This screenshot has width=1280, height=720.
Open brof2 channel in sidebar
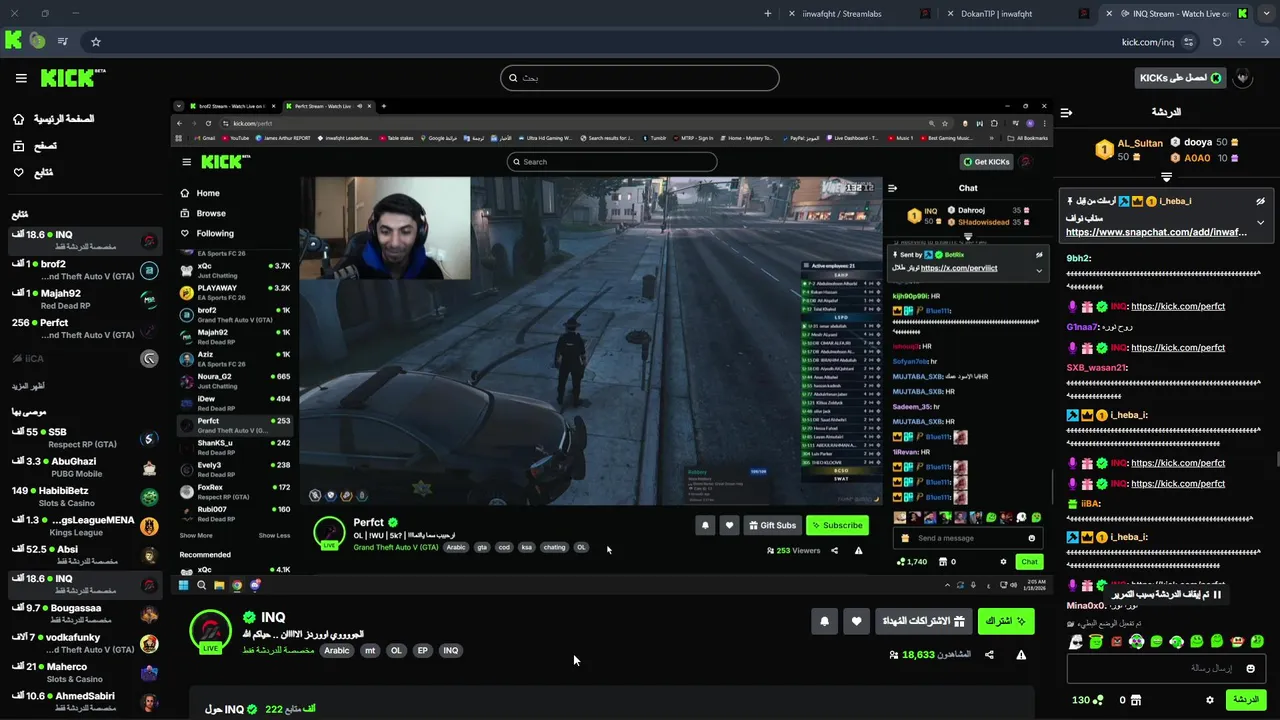pos(84,270)
